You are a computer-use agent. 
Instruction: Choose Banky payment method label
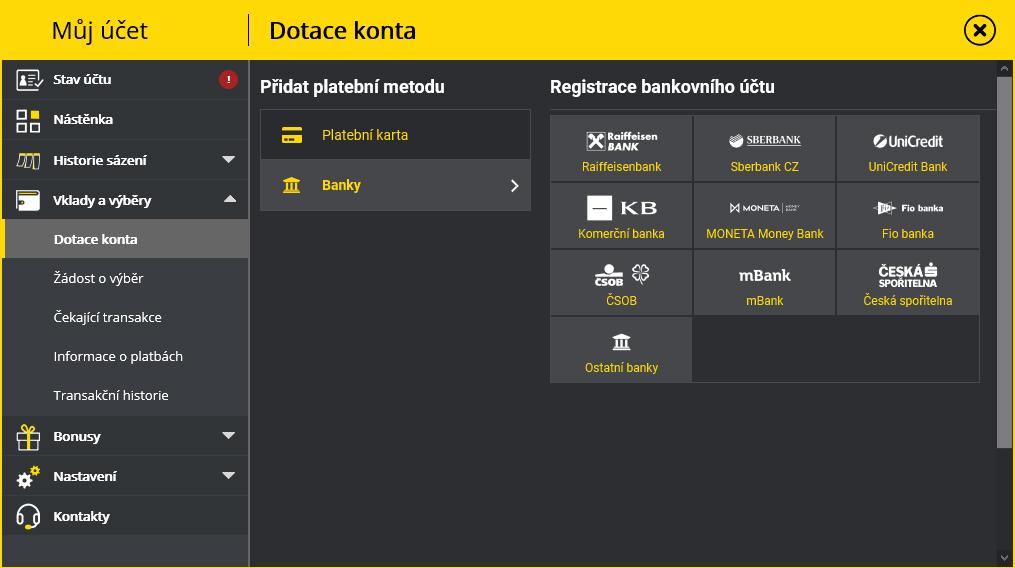click(341, 185)
